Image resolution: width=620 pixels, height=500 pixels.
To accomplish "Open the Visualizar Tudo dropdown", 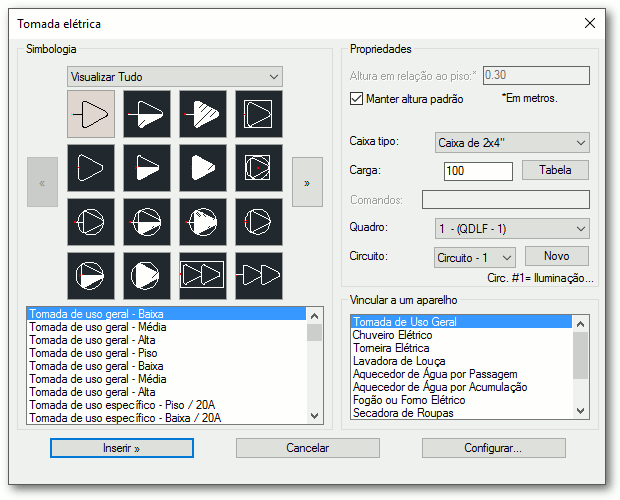I will pyautogui.click(x=175, y=77).
